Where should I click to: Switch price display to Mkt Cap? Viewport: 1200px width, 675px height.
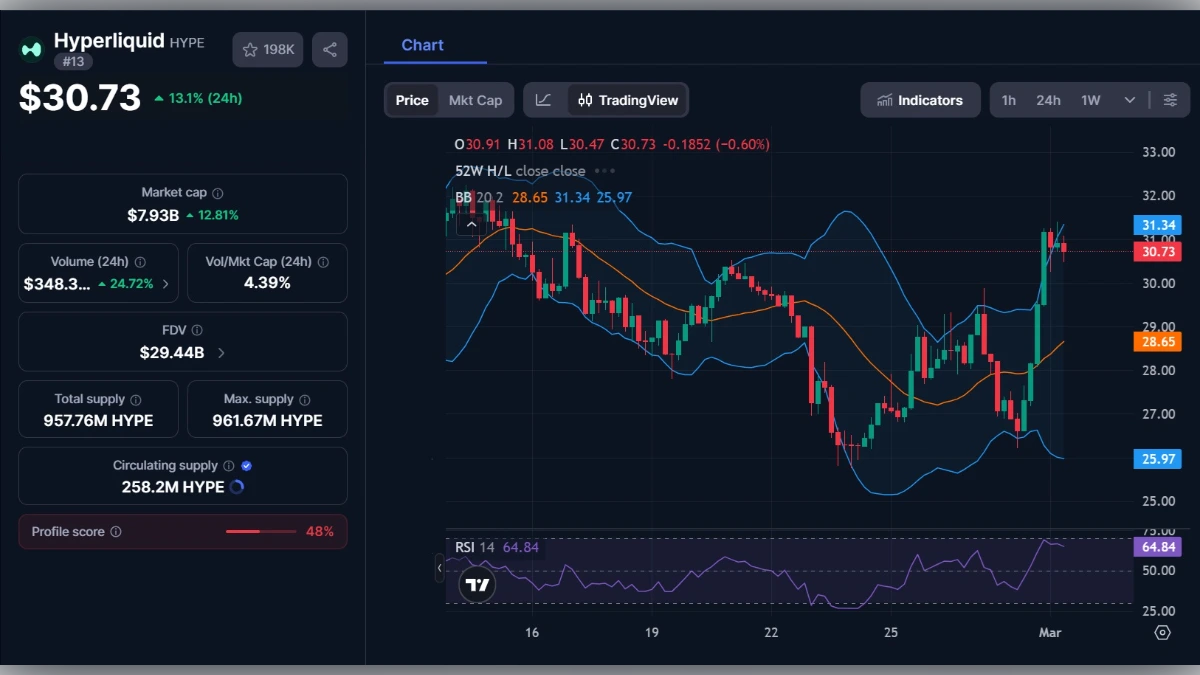point(476,100)
